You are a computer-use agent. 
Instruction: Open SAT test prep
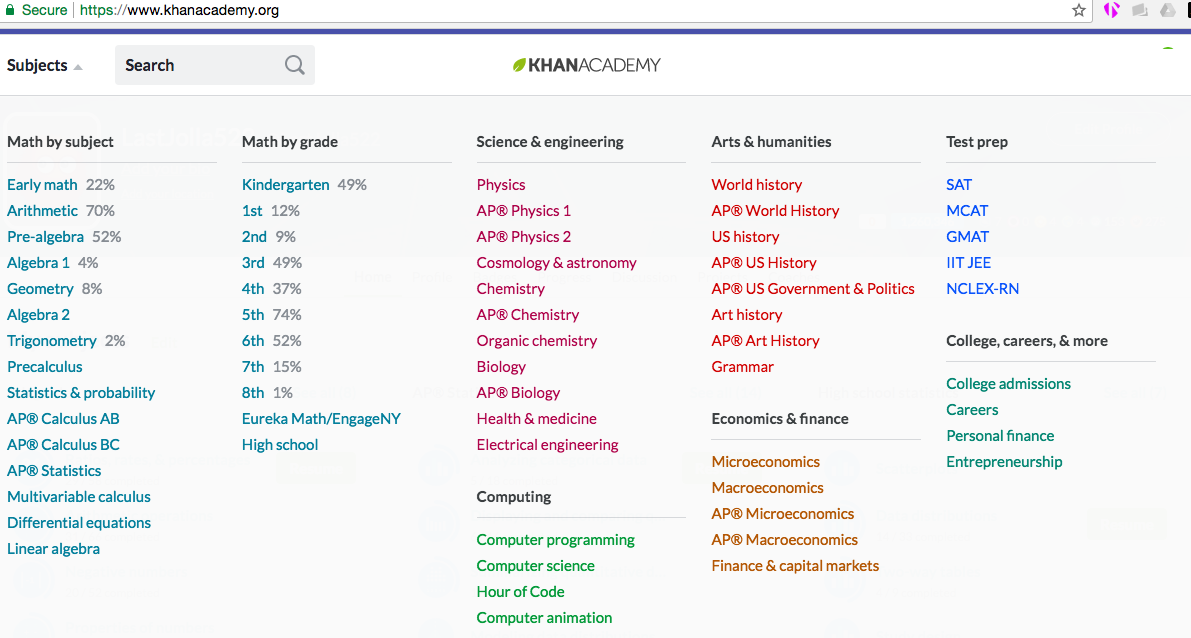click(x=959, y=185)
